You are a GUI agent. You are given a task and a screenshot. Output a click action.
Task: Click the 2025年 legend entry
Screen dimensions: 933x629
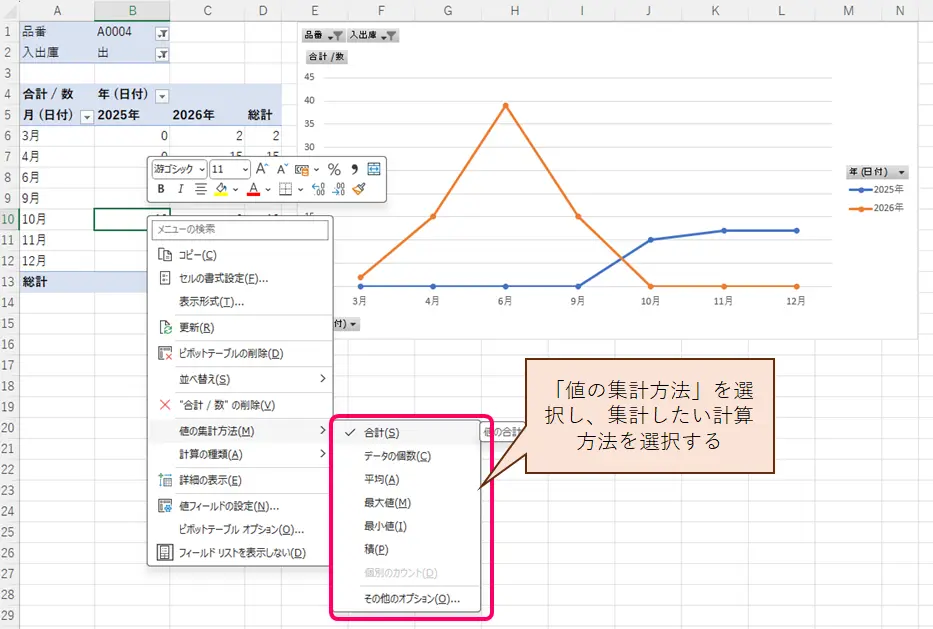click(876, 189)
